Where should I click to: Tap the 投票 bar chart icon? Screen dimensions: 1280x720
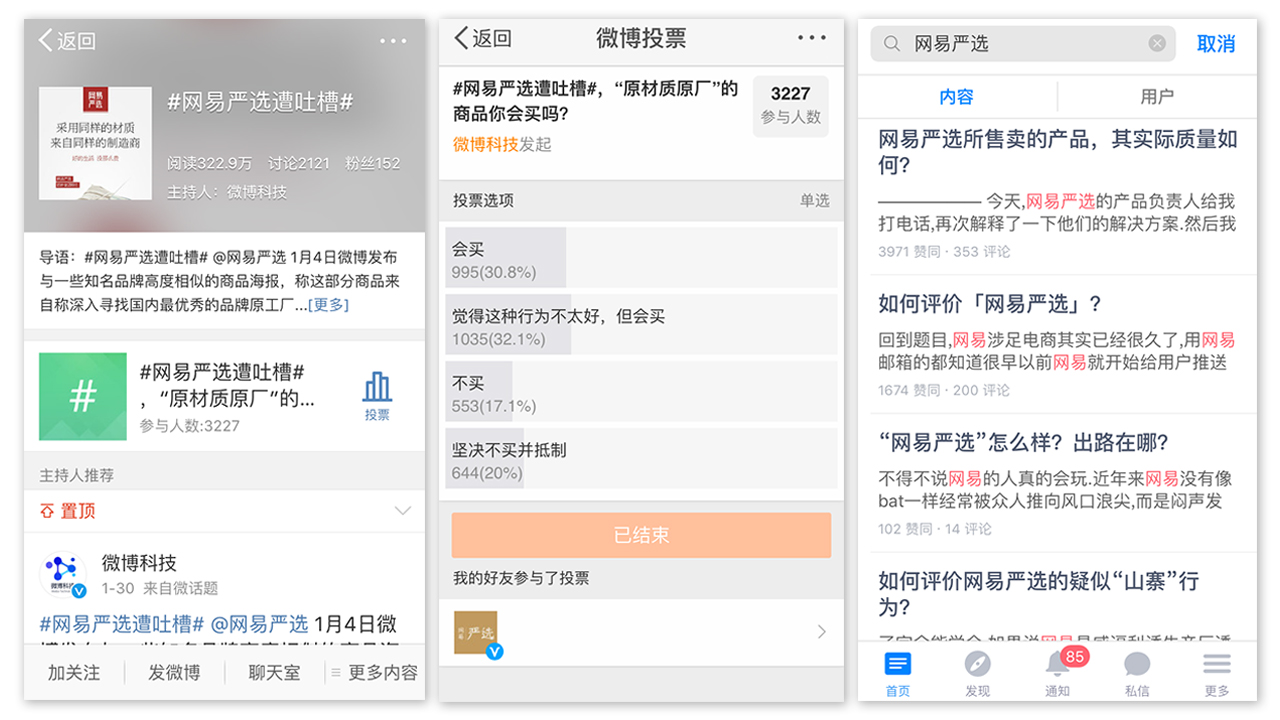click(377, 387)
